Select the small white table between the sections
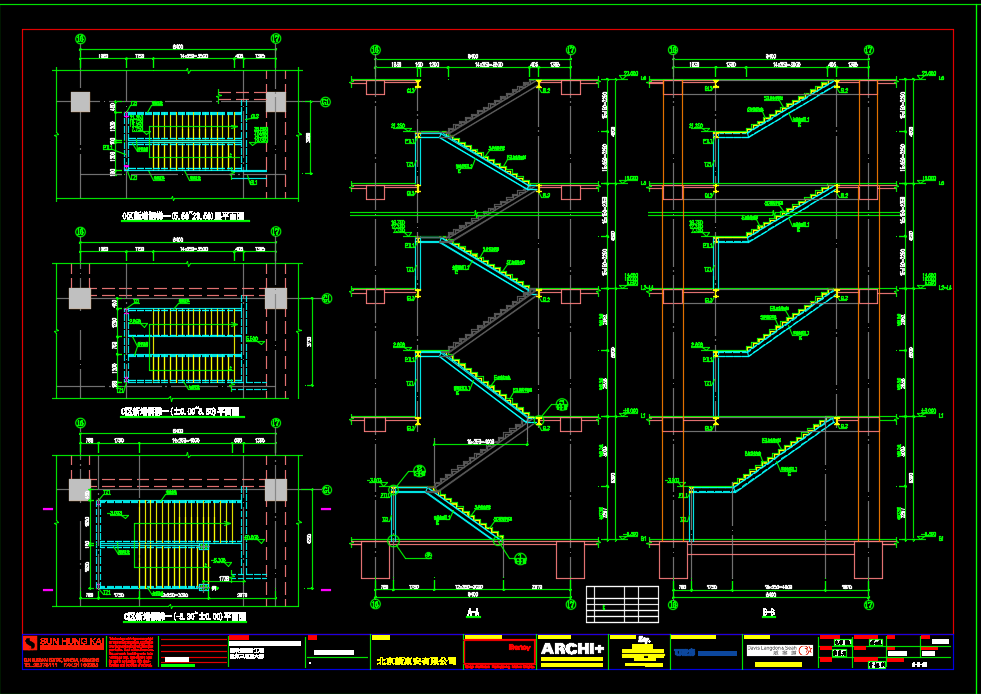Image resolution: width=981 pixels, height=694 pixels. [621, 603]
